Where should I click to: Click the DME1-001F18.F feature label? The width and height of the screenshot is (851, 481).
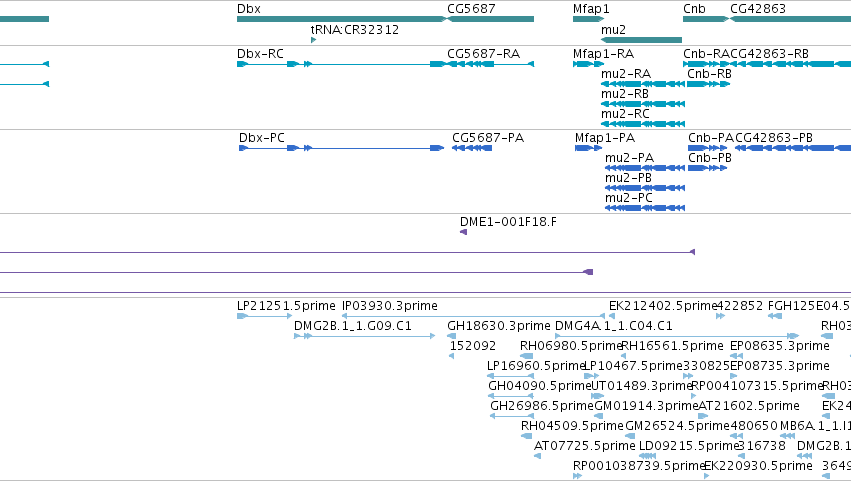(x=508, y=222)
